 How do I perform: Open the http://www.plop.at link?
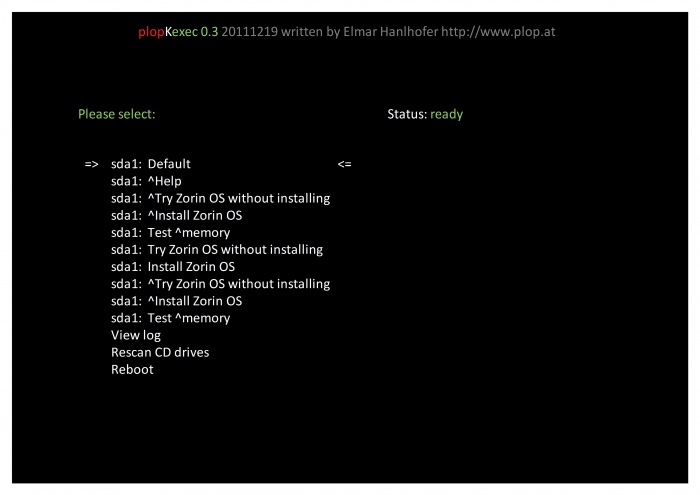click(498, 32)
